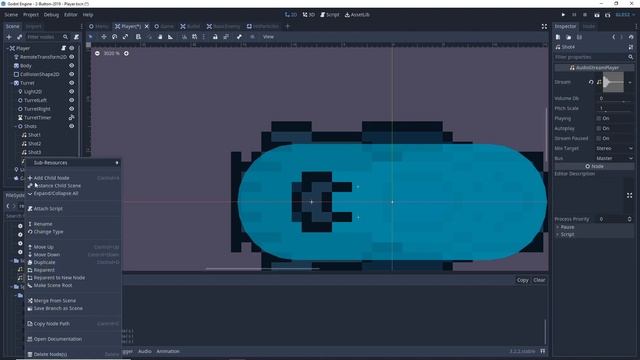Click the attach script icon beside filter nodes
The height and width of the screenshot is (360, 640).
tap(76, 37)
